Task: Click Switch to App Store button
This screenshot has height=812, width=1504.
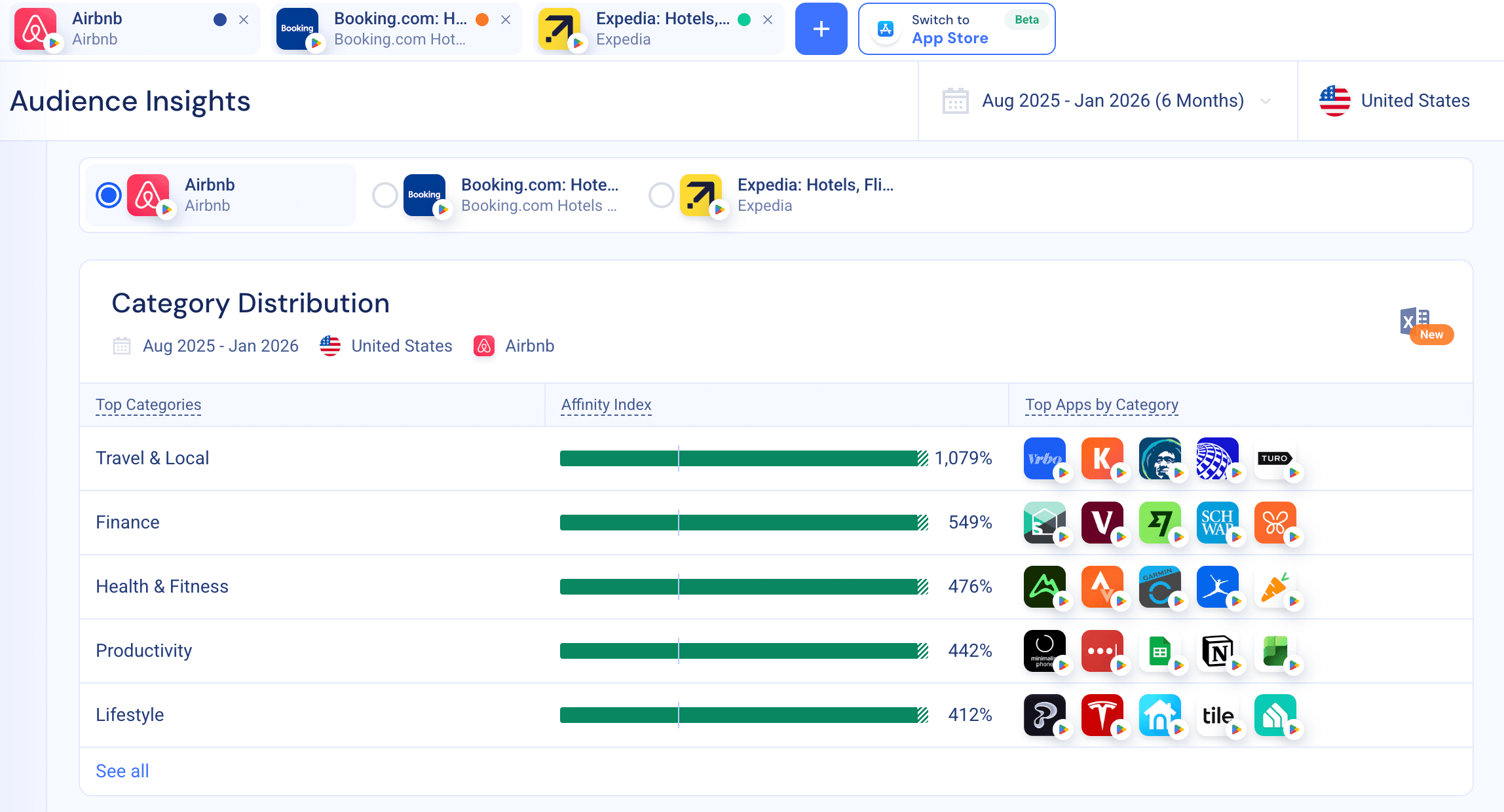Action: point(956,29)
